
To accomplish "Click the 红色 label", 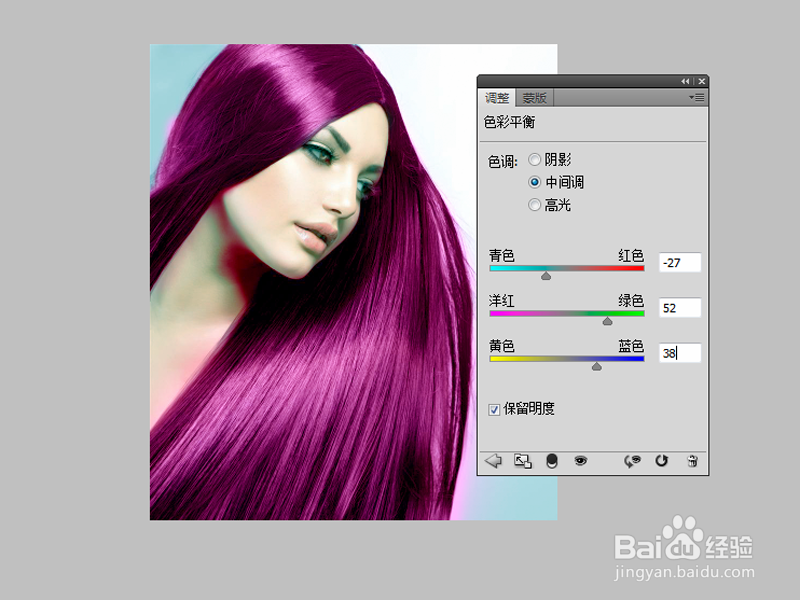I will point(631,255).
